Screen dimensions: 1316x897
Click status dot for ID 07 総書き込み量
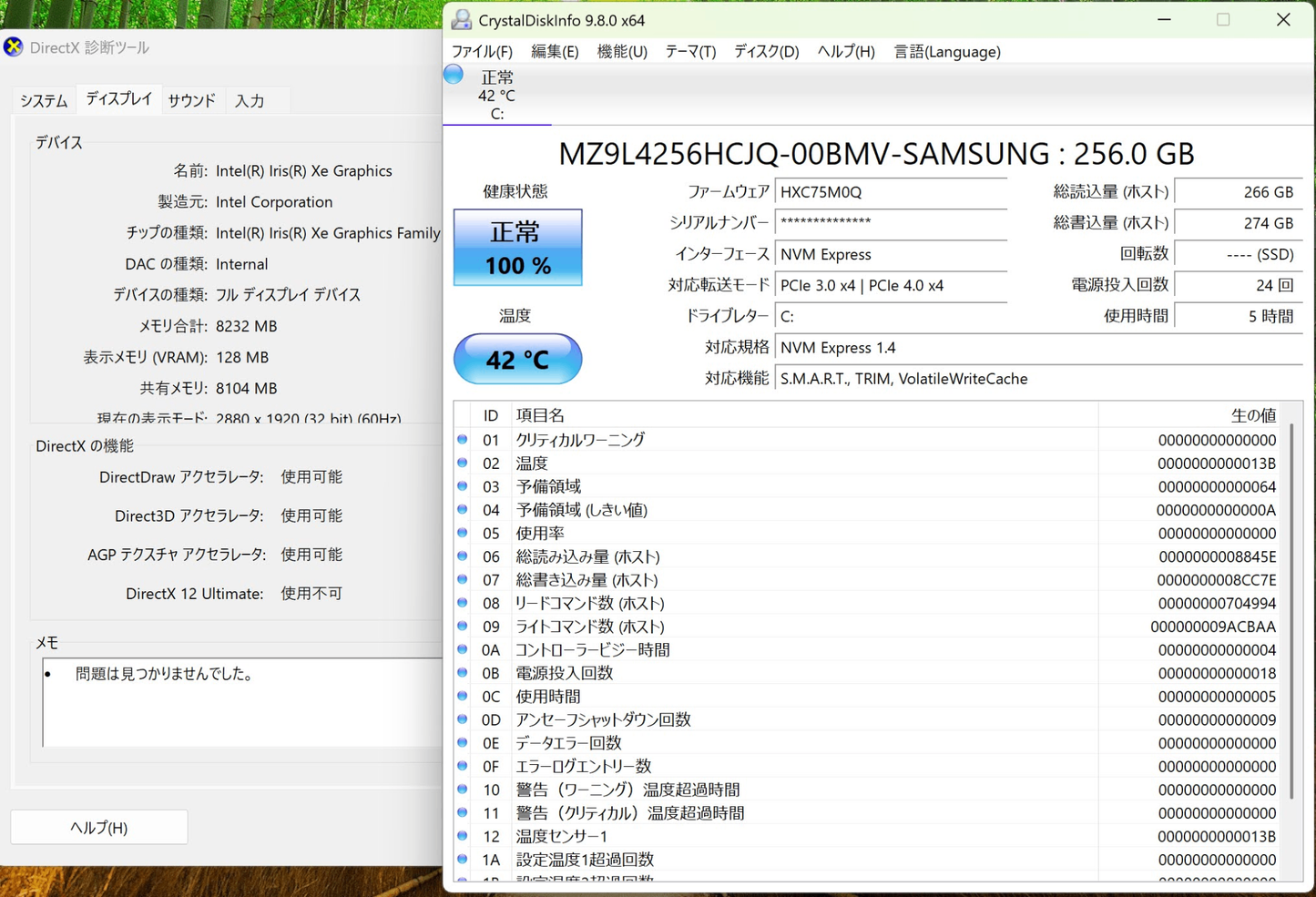pos(463,579)
